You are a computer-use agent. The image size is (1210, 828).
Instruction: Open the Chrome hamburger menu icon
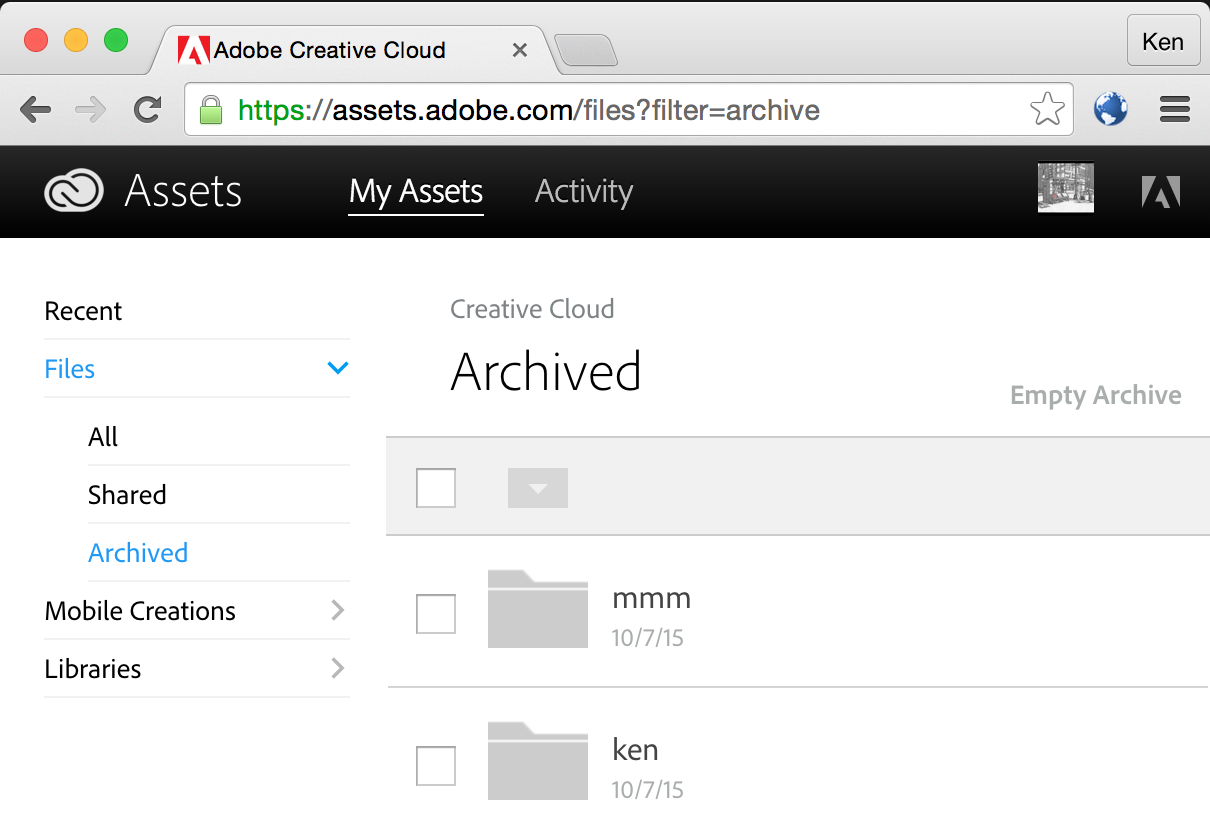[1175, 109]
